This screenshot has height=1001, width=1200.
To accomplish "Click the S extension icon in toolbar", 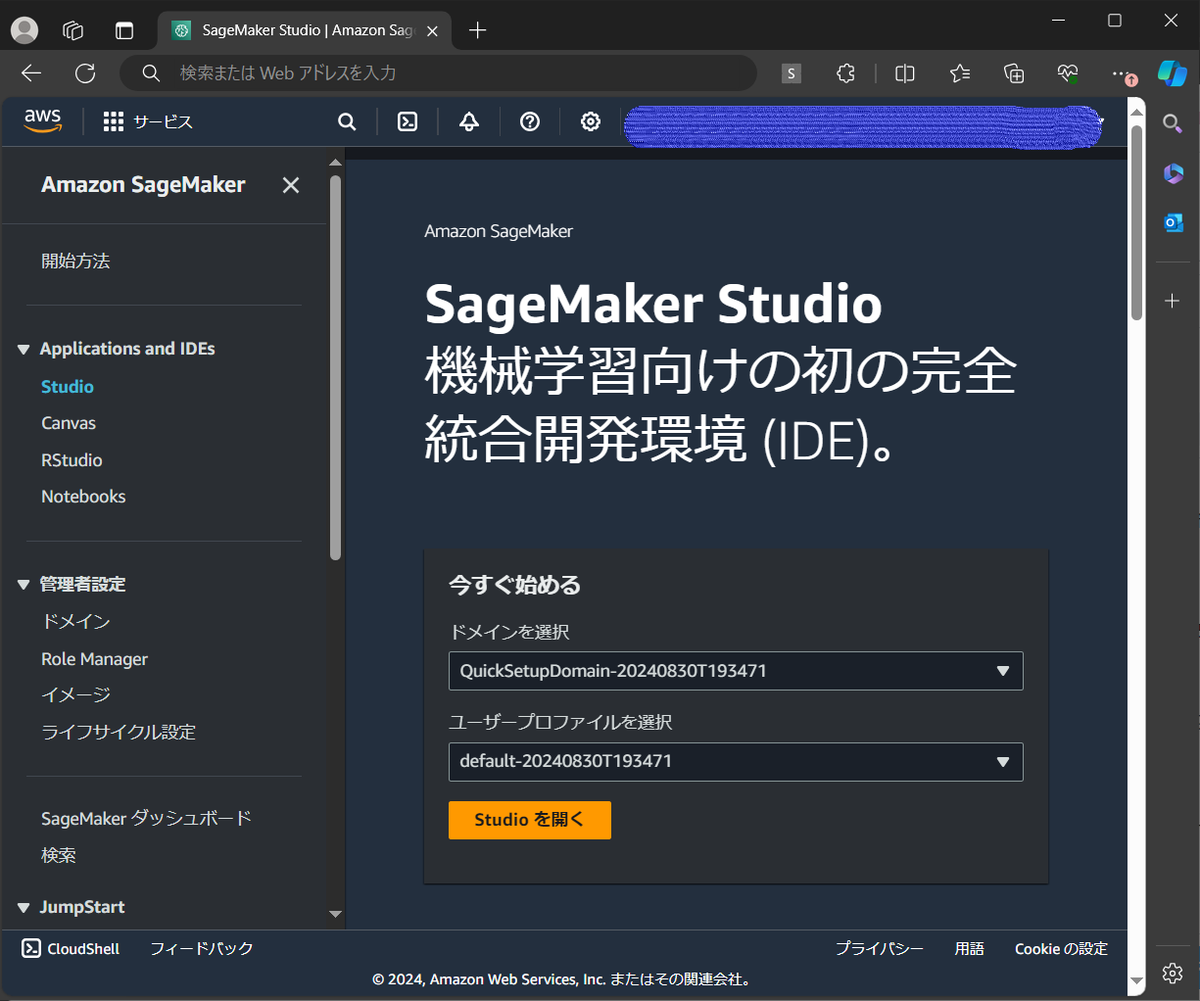I will pos(791,73).
